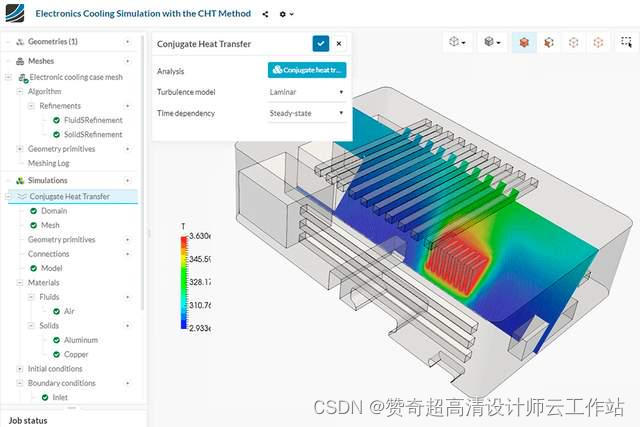Screen dimensions: 640x427
Task: Collapse the Electronic cooling case mesh tree
Action: (x=8, y=77)
